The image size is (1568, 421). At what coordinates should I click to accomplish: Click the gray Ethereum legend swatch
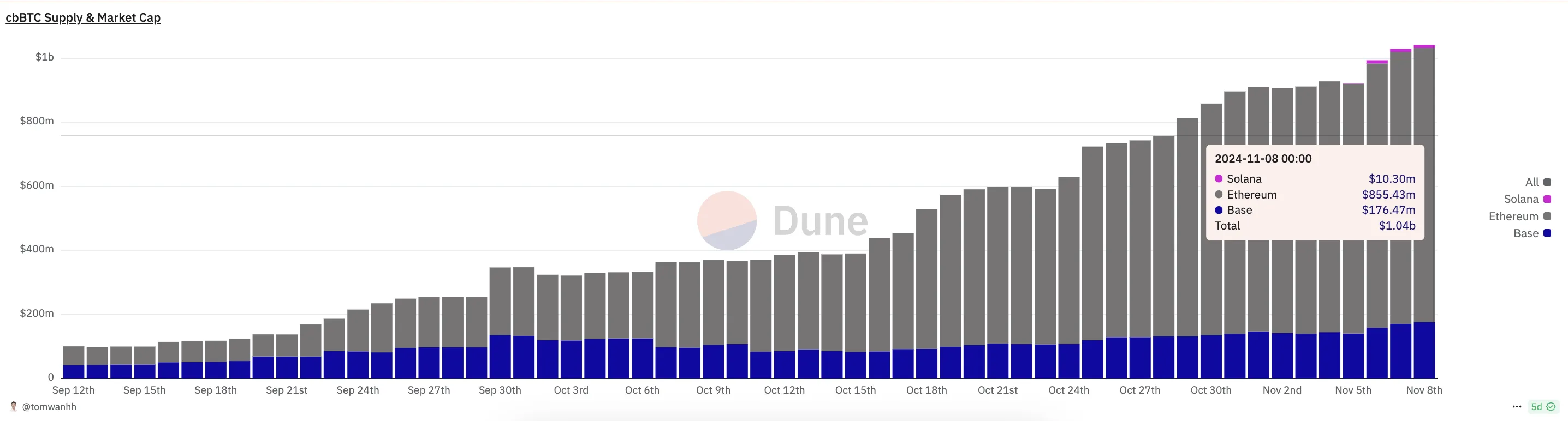click(x=1547, y=216)
